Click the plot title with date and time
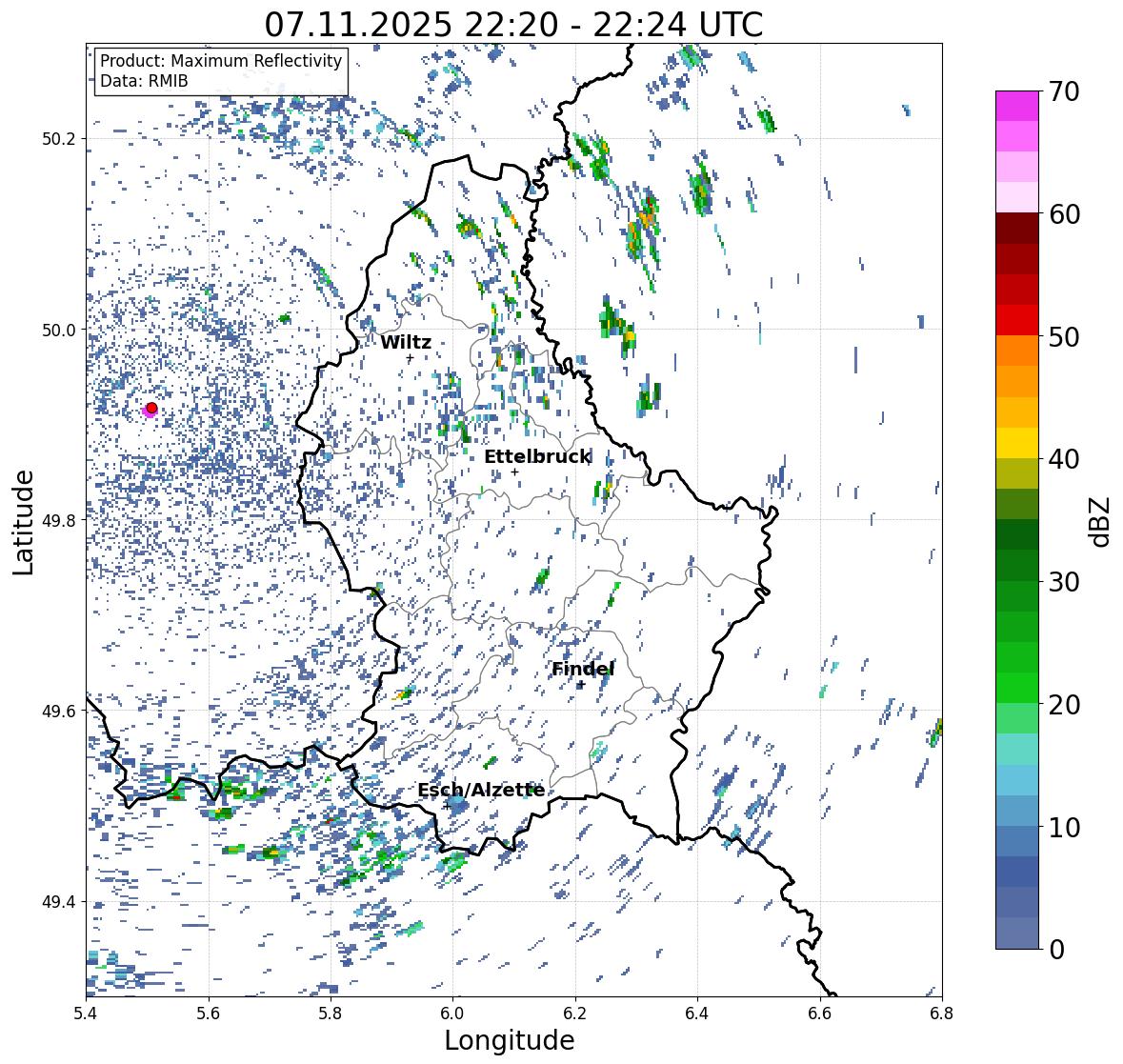The height and width of the screenshot is (1064, 1123). click(x=513, y=25)
